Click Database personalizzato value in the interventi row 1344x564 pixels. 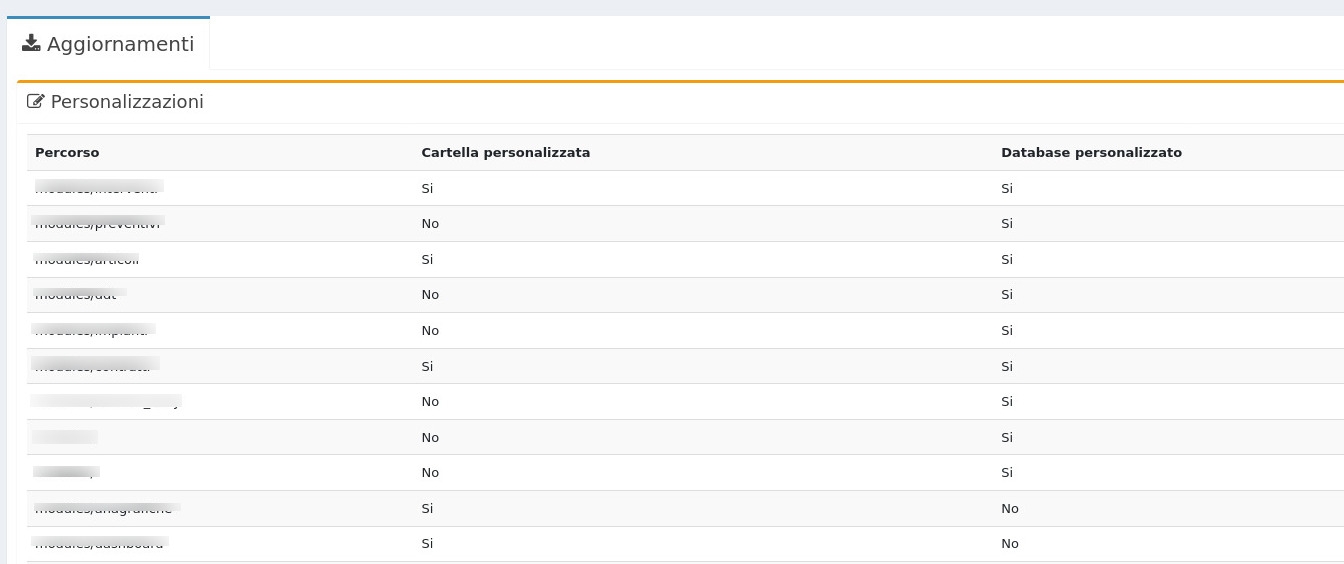point(1007,188)
